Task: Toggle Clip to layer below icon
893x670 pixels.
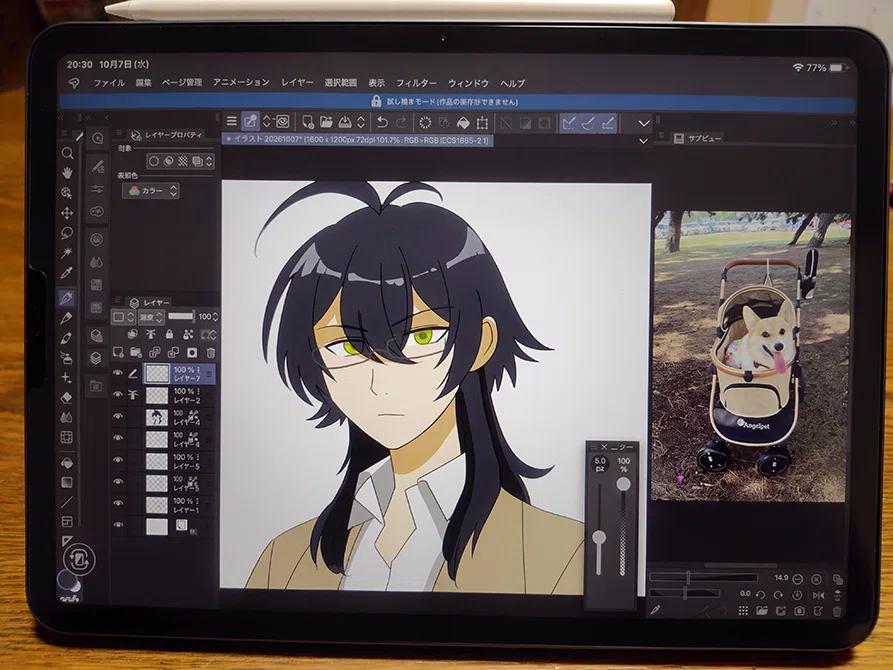Action: [x=132, y=334]
